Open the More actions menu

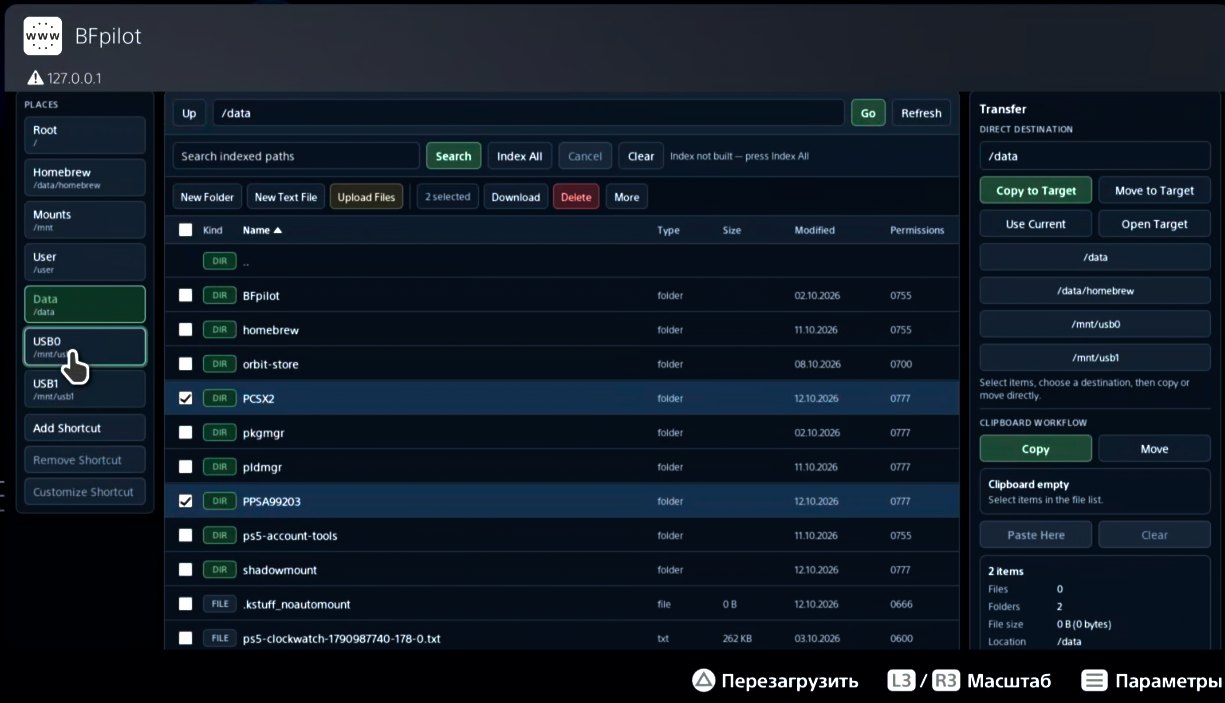[627, 197]
